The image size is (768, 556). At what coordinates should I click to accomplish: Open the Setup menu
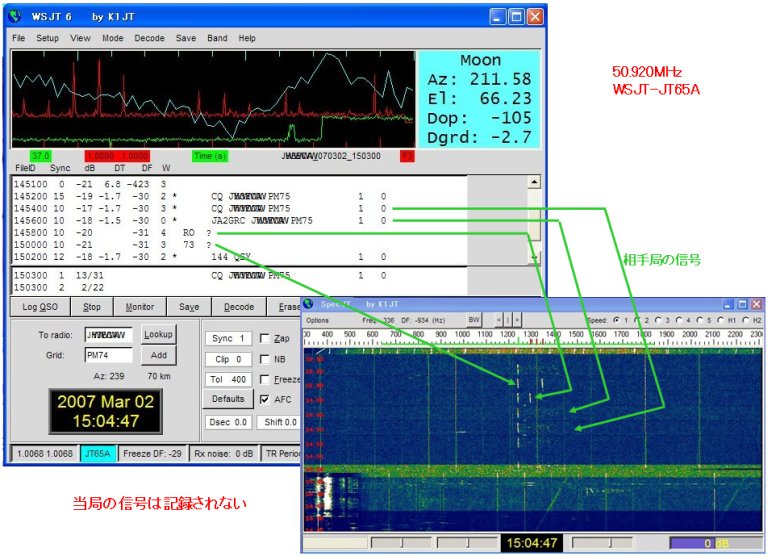pos(47,38)
